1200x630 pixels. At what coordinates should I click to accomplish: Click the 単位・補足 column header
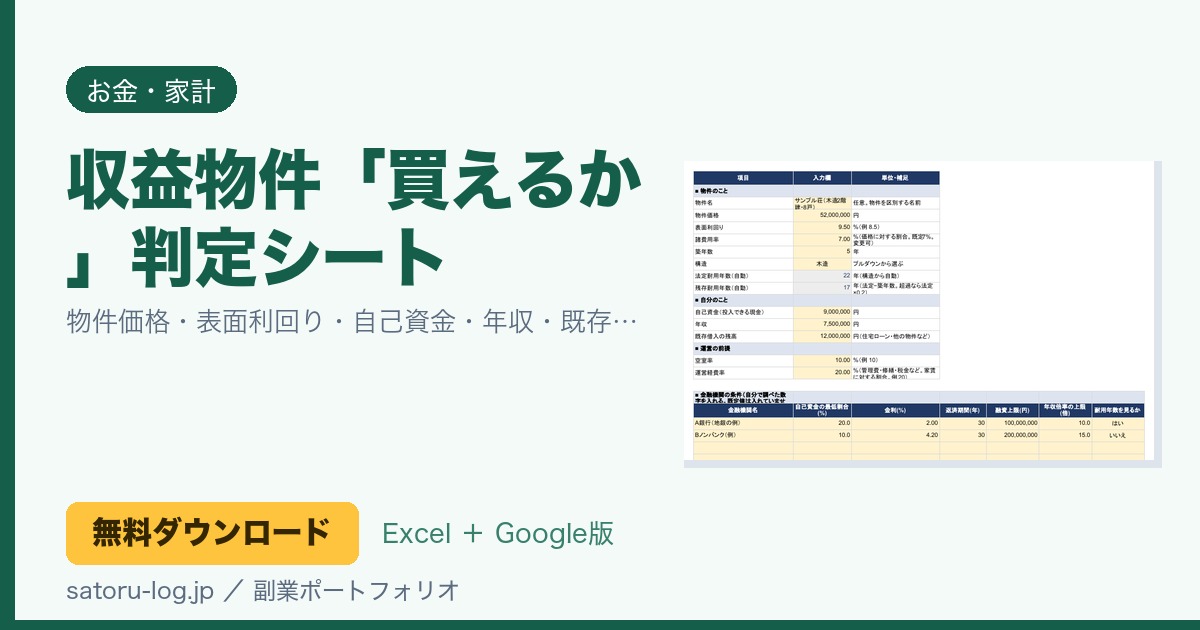[x=896, y=178]
